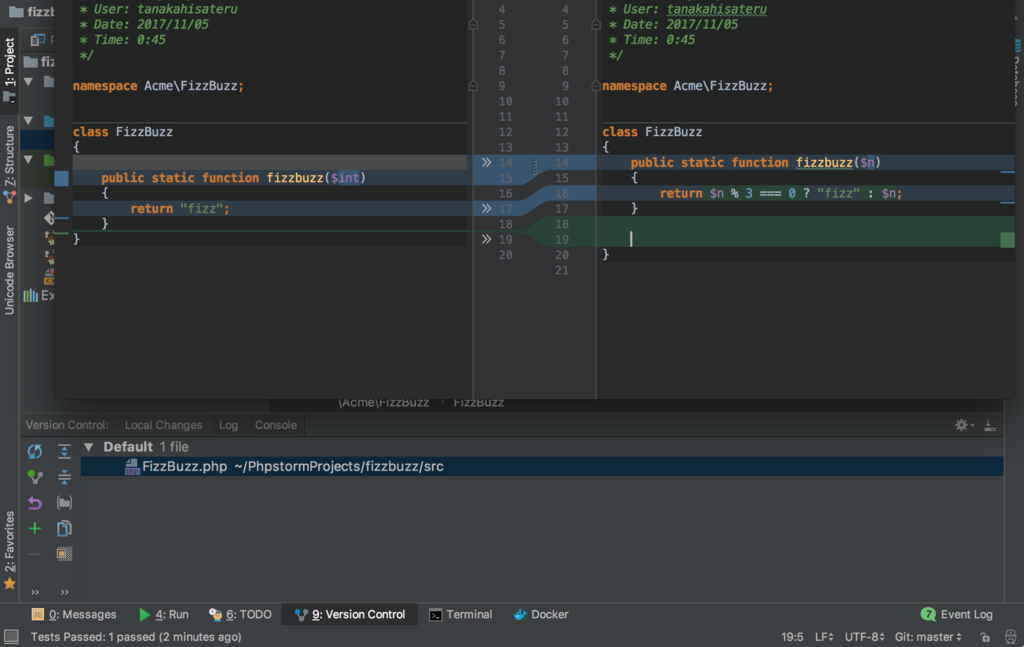Viewport: 1024px width, 647px height.
Task: Click the green Run play icon
Action: (x=144, y=614)
